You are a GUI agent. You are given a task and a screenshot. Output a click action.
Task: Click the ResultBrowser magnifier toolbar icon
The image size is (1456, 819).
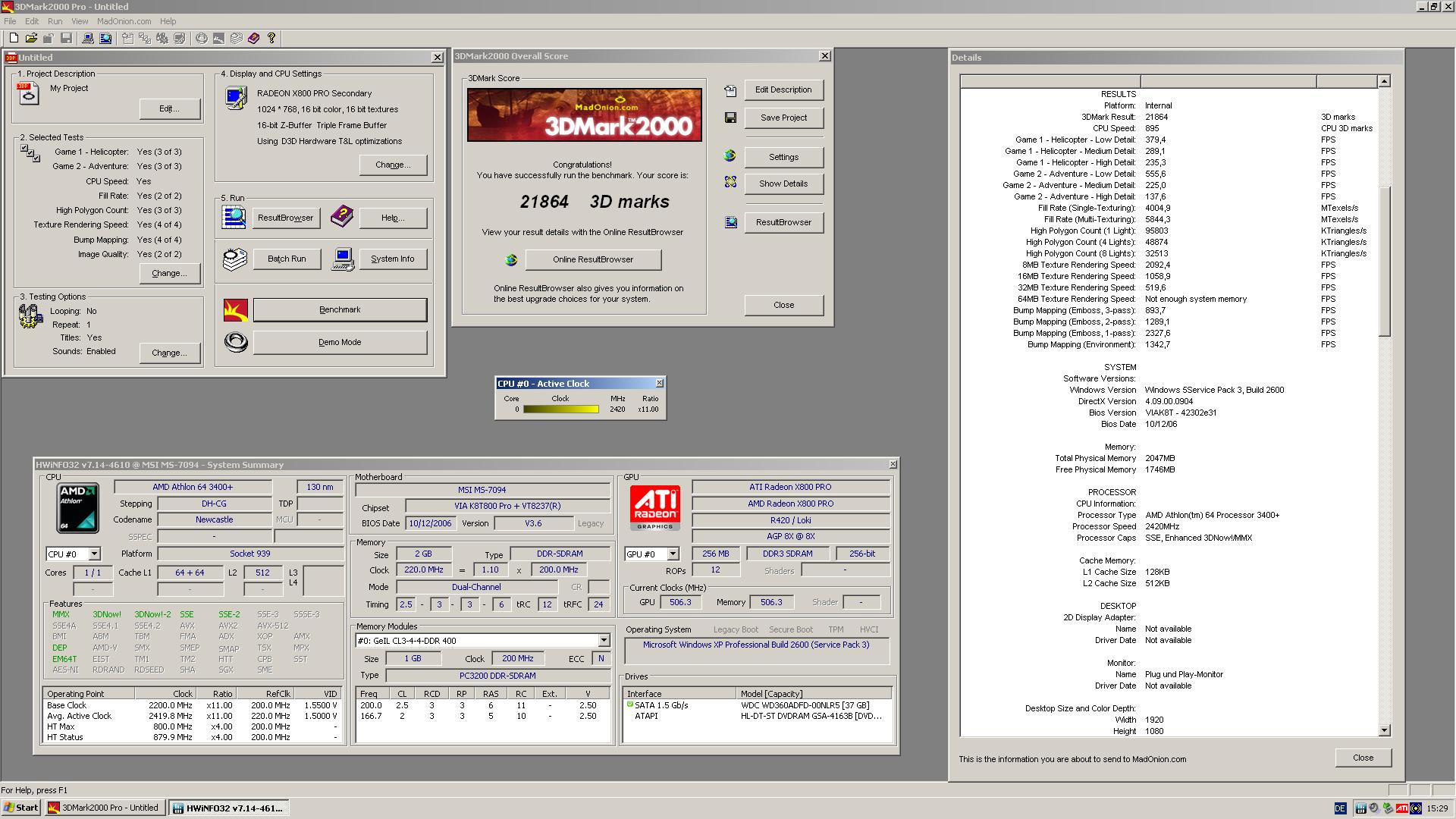[x=105, y=38]
